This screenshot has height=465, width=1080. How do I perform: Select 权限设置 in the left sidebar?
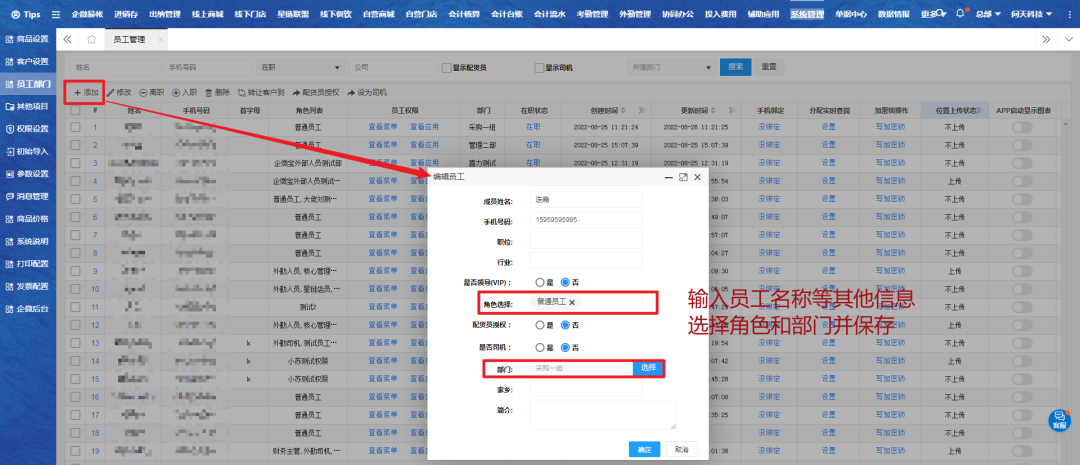27,129
